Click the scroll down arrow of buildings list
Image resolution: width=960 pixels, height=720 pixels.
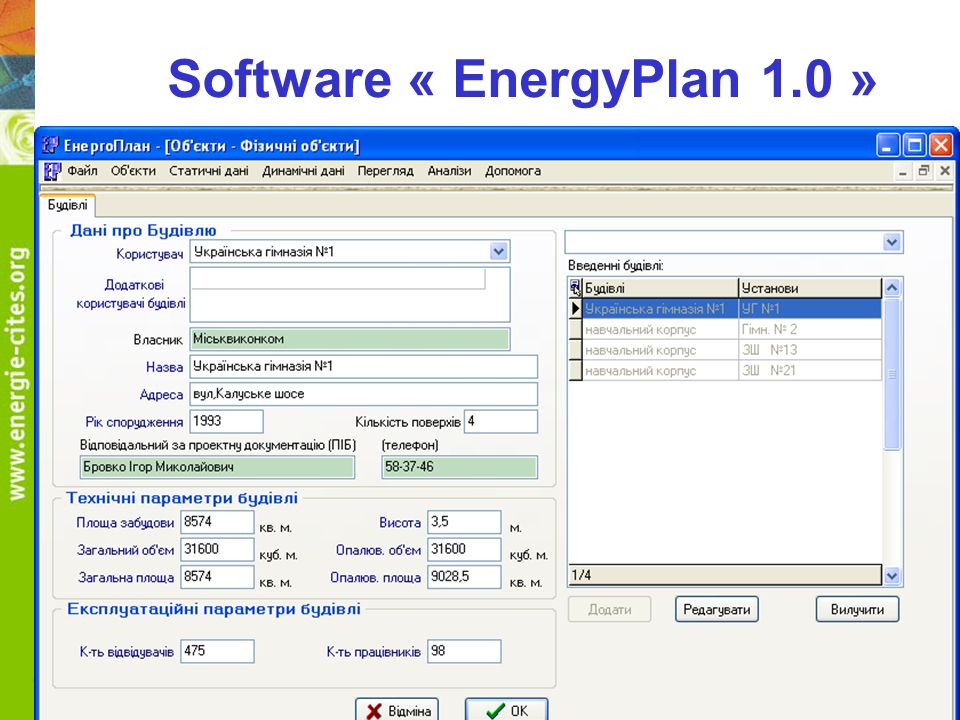pyautogui.click(x=892, y=576)
